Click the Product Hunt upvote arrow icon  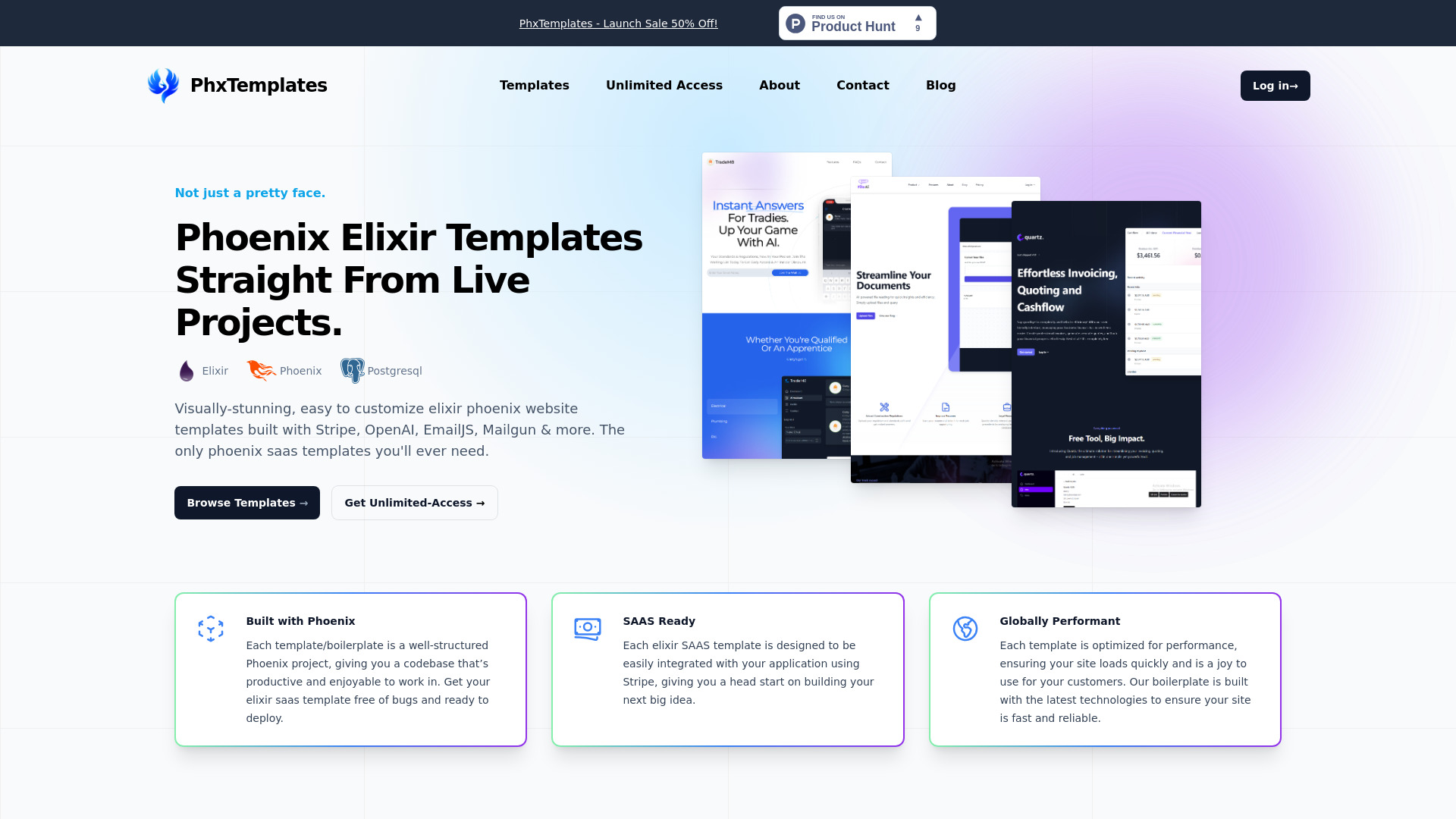click(x=918, y=17)
